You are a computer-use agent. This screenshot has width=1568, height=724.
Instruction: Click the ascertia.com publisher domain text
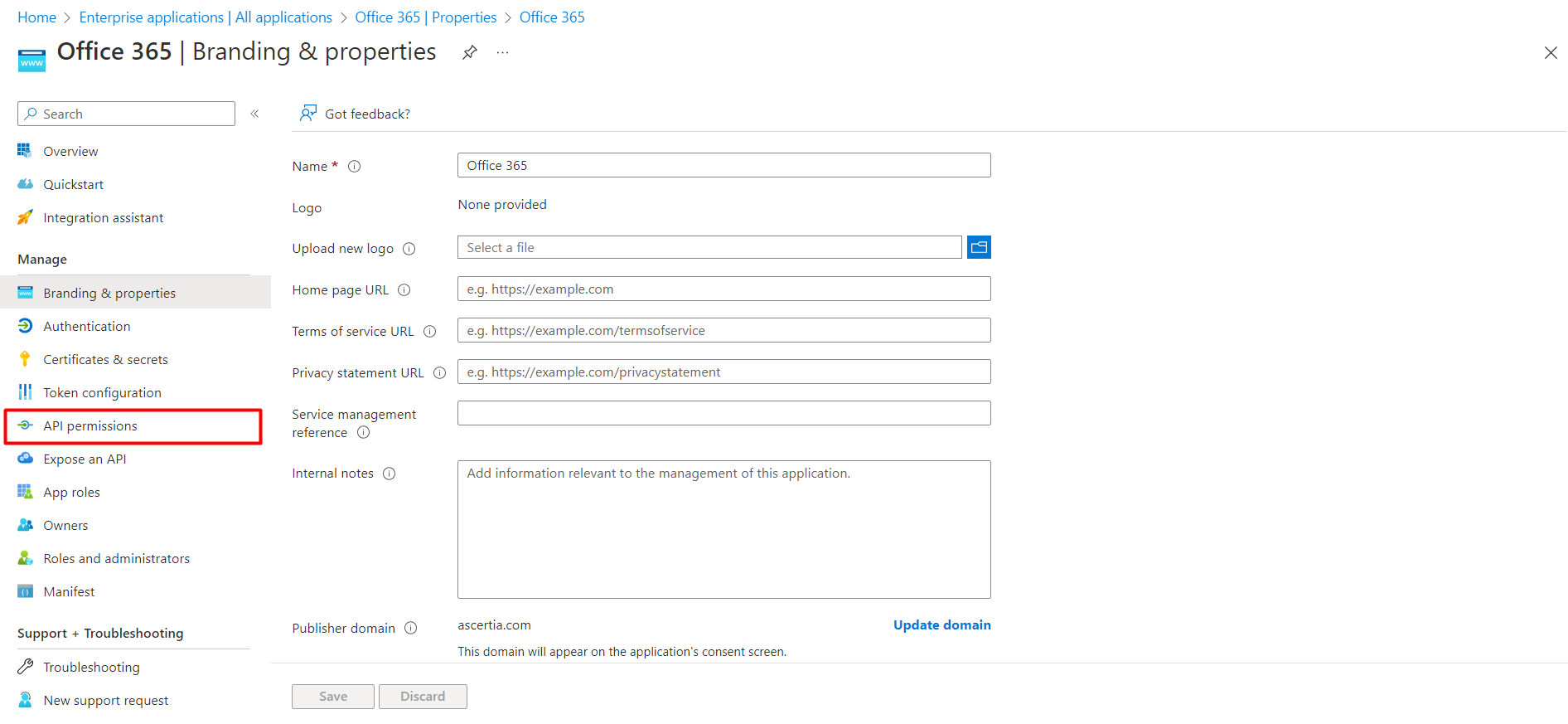pos(495,625)
